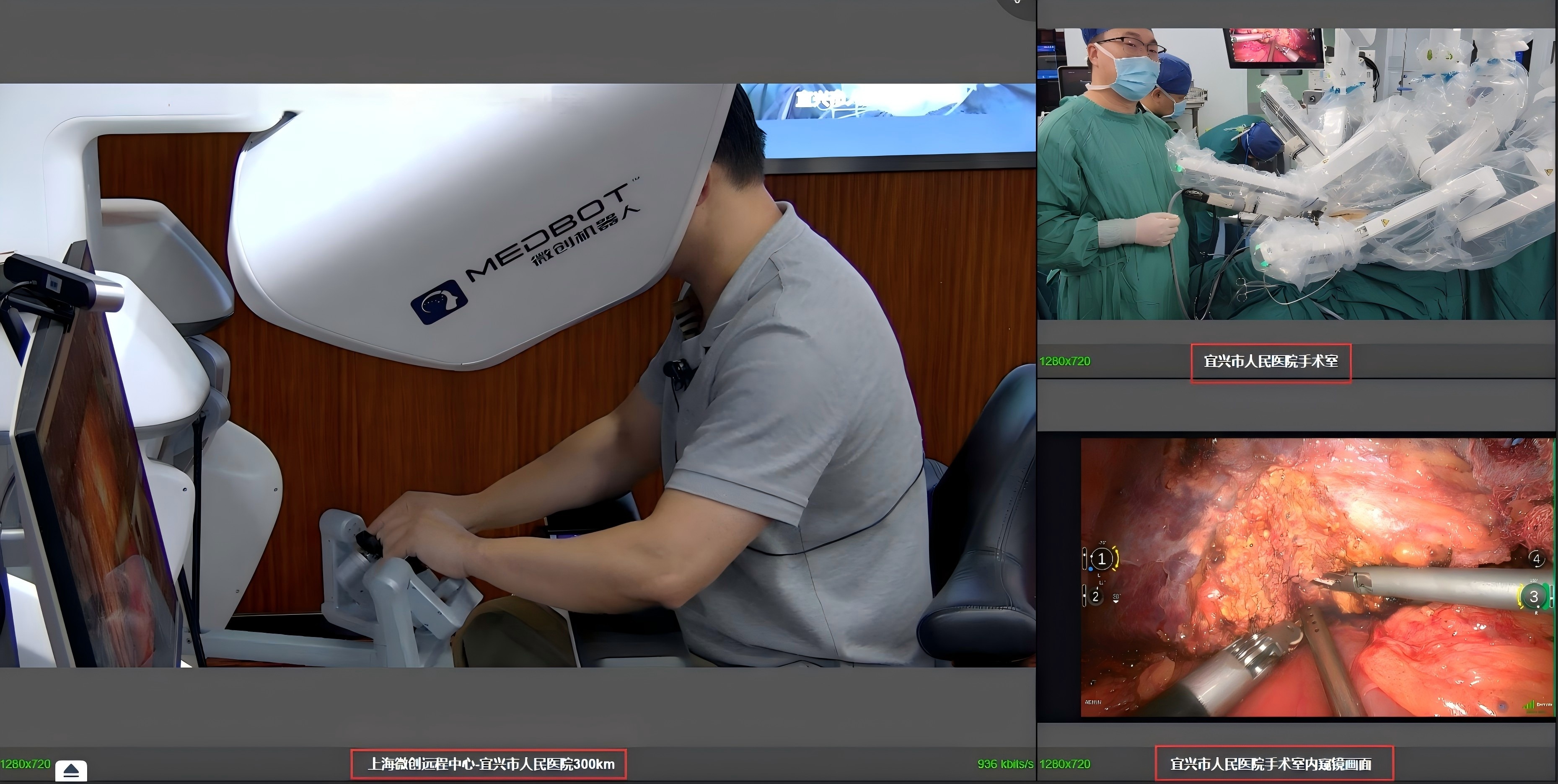Select instrument arm 4 indicator in endoscope view
This screenshot has height=784, width=1558.
pyautogui.click(x=1536, y=559)
